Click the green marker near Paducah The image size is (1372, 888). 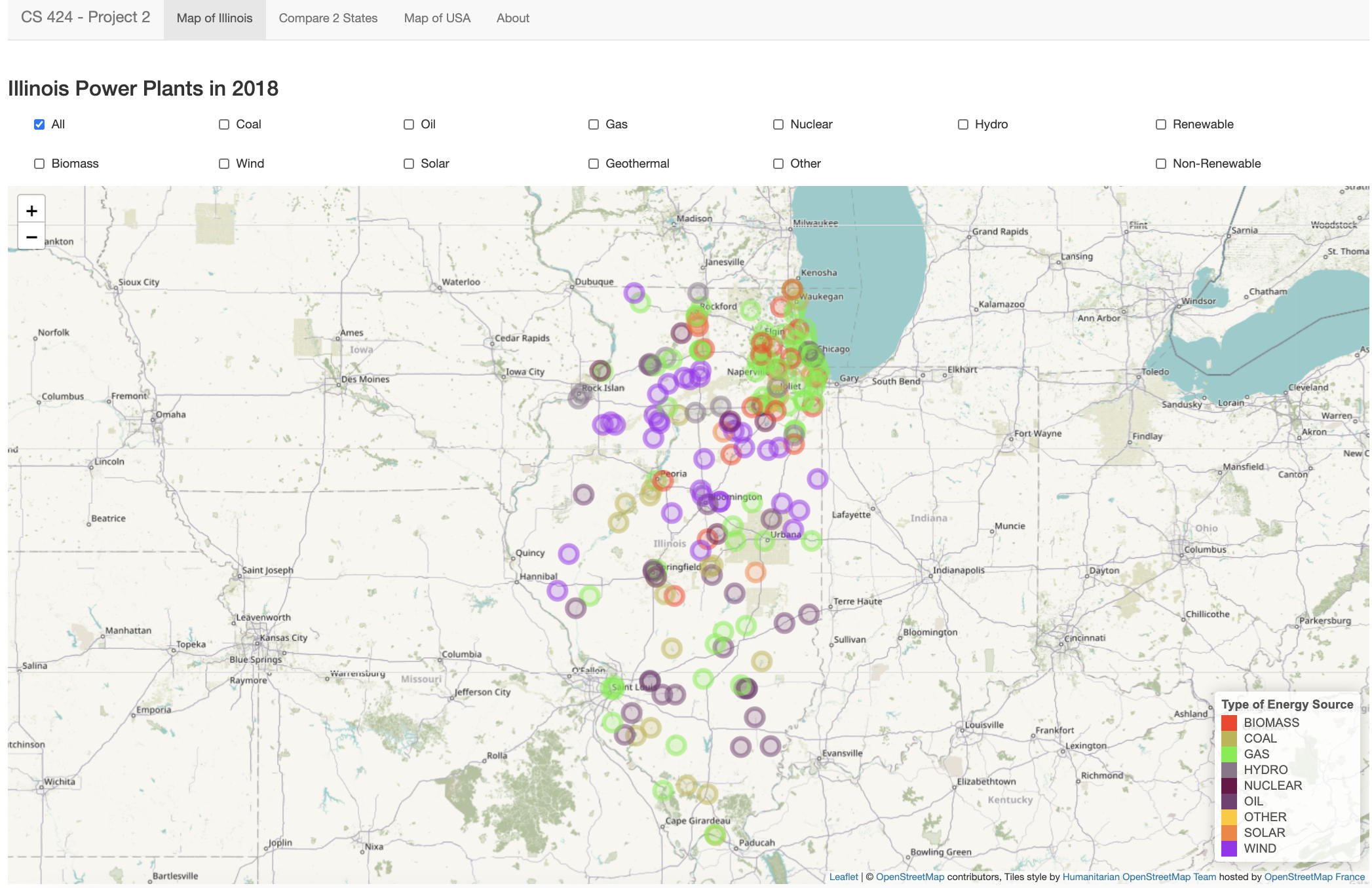[x=715, y=834]
